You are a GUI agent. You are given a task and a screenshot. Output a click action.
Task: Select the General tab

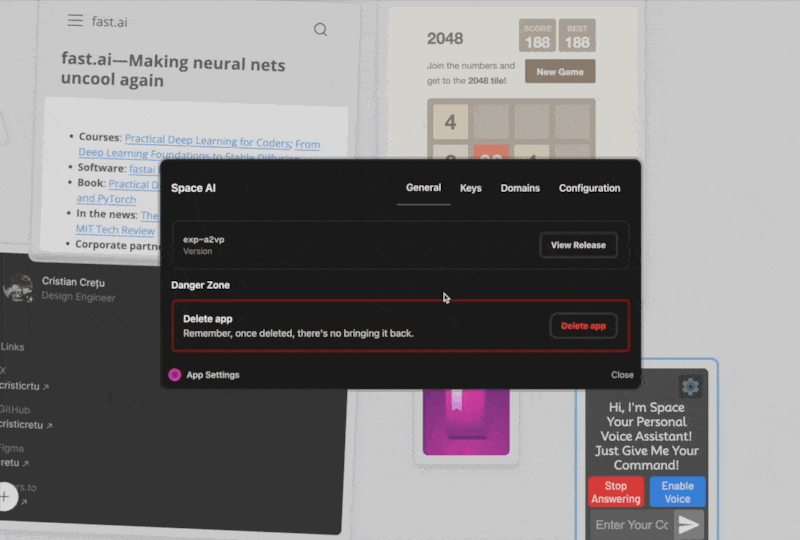pos(423,188)
